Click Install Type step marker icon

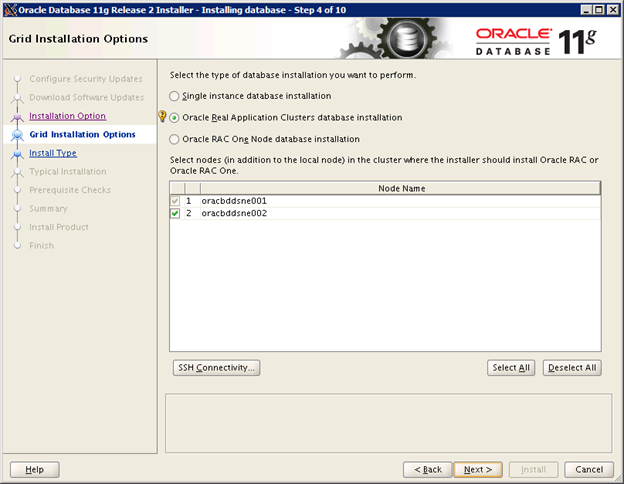point(17,154)
